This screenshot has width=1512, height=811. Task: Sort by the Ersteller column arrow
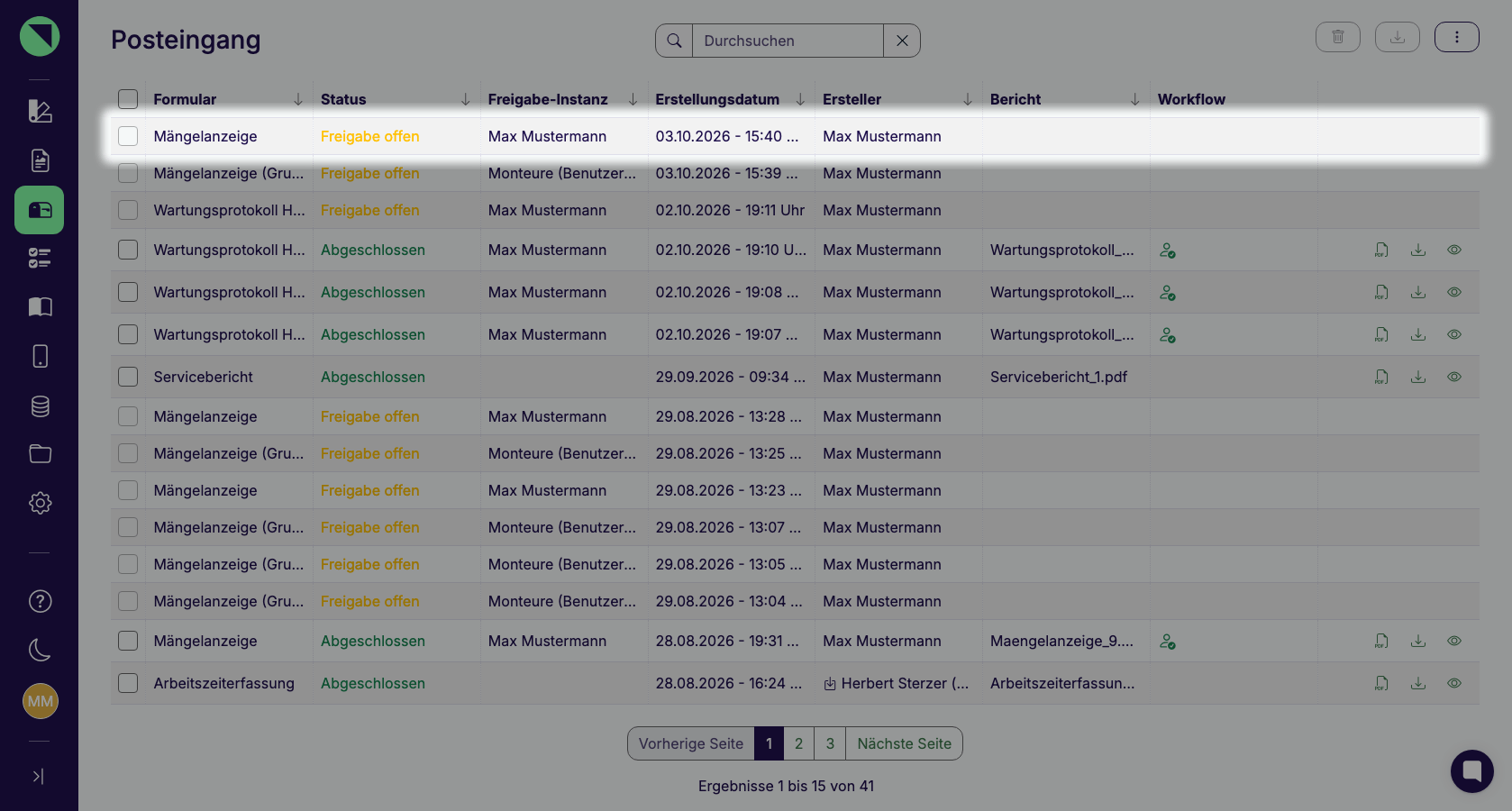(x=968, y=99)
